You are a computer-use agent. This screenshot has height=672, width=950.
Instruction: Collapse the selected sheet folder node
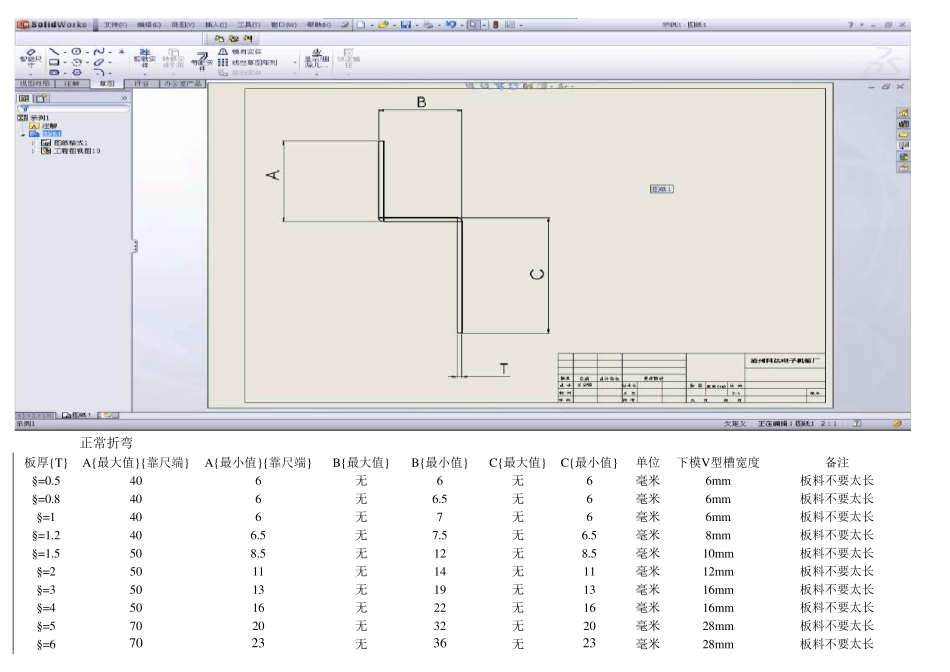[22, 134]
